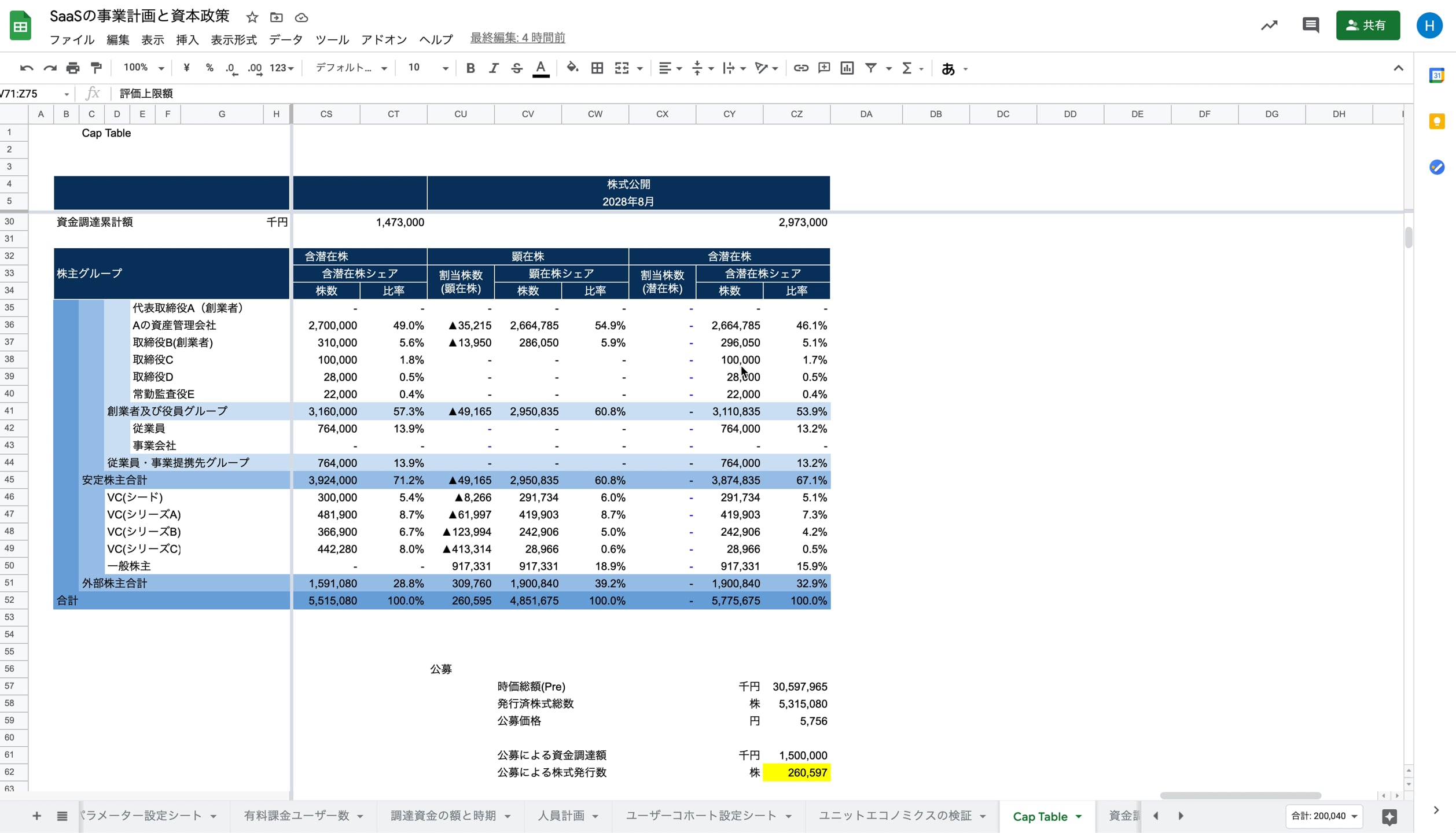Click the insert chart icon
The height and width of the screenshot is (833, 1456).
[847, 68]
